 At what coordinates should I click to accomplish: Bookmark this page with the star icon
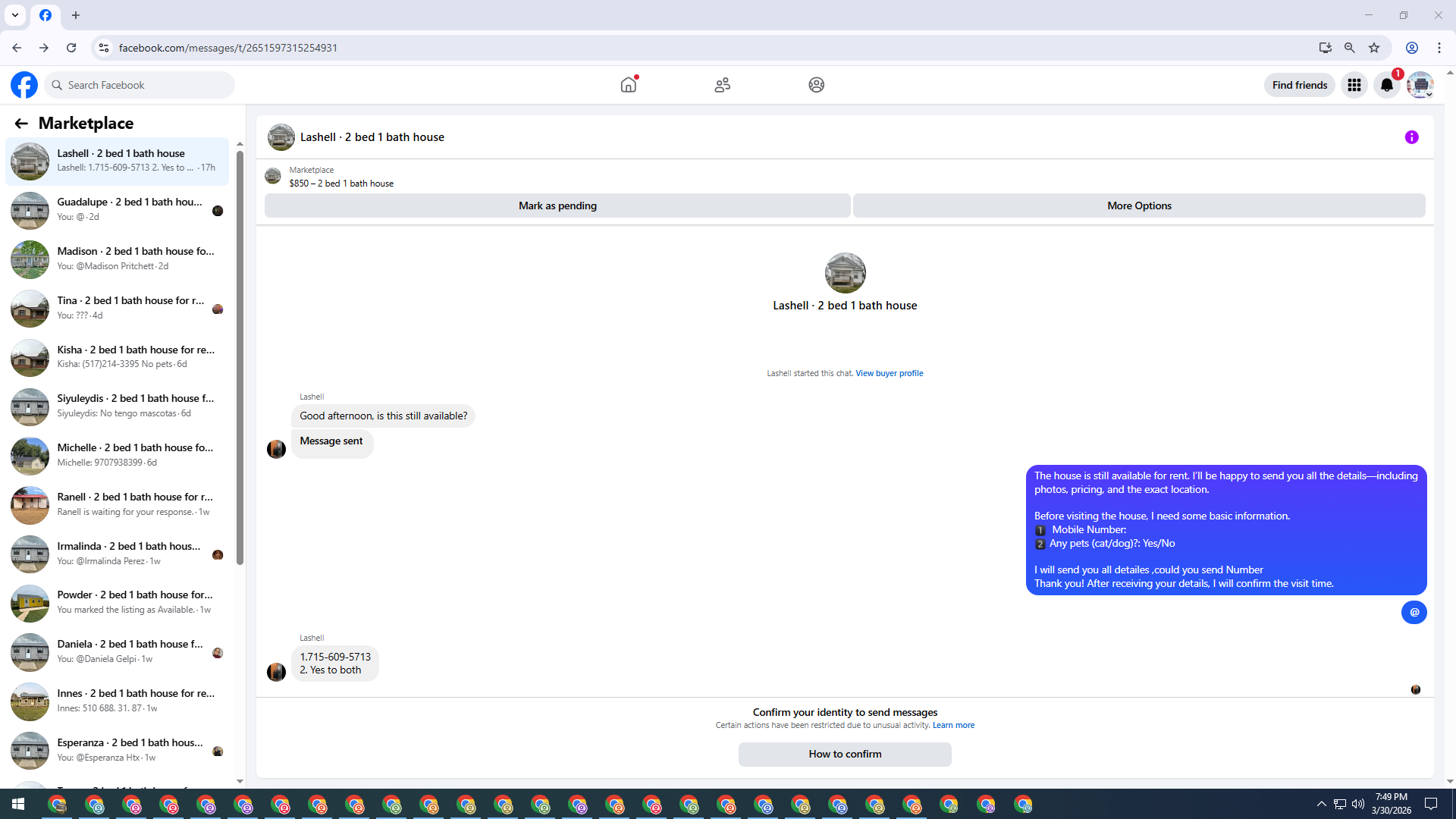tap(1374, 48)
